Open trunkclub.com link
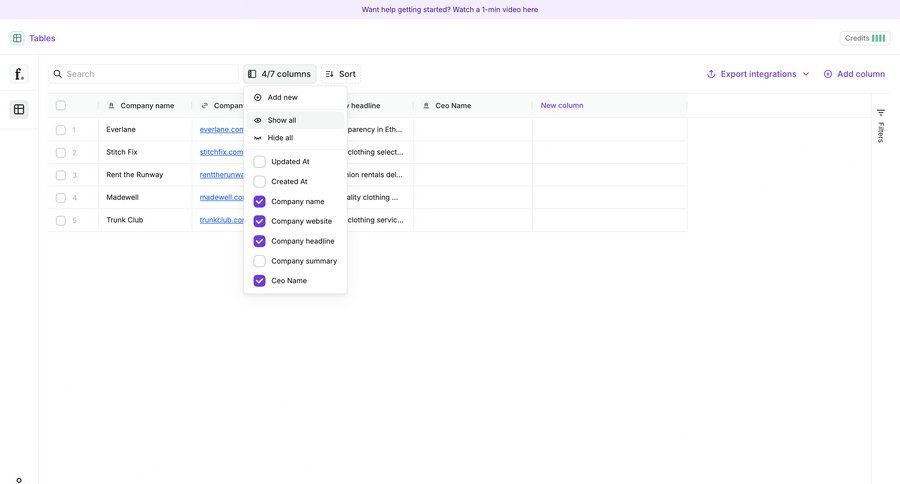900x484 pixels. pyautogui.click(x=222, y=220)
